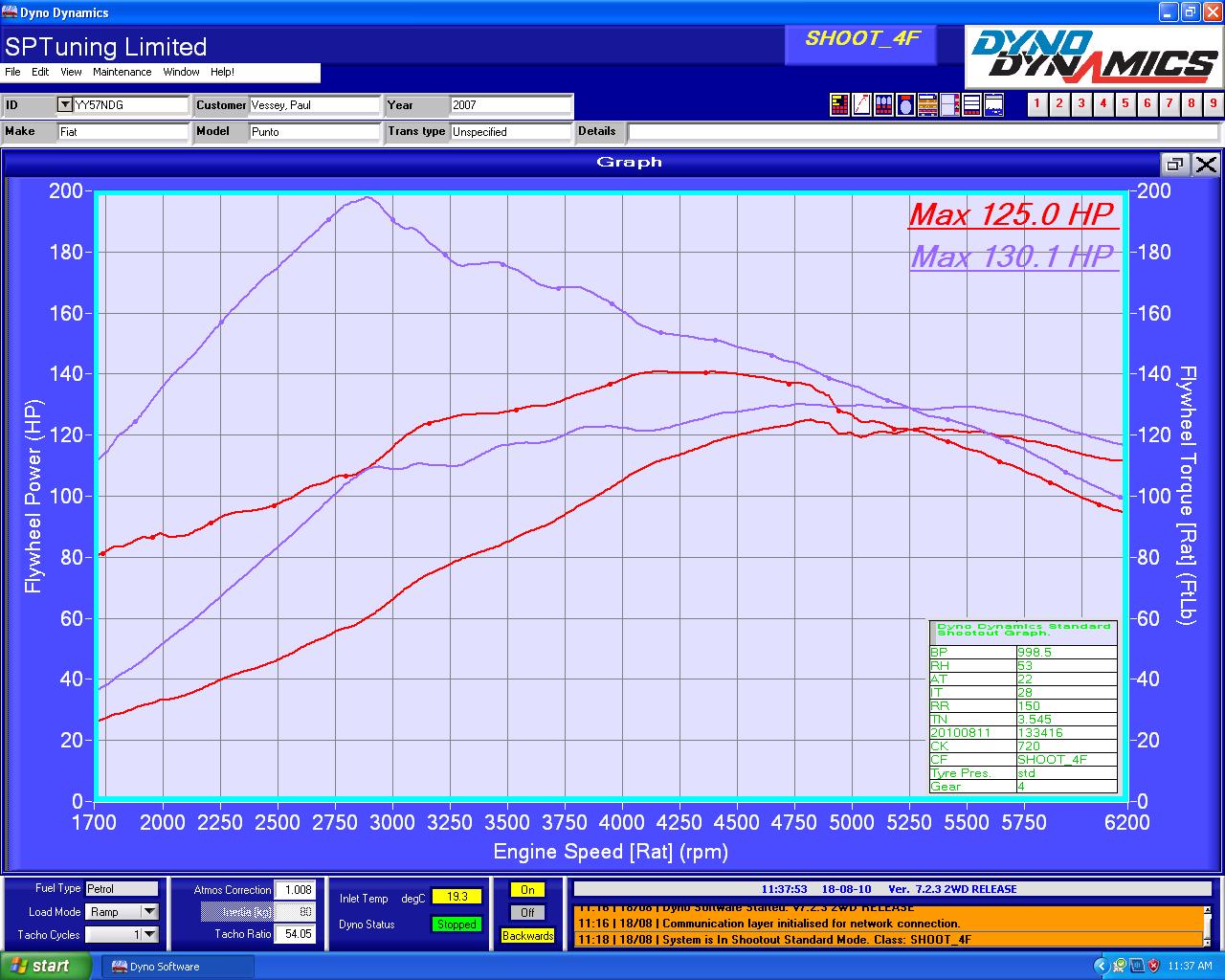
Task: Expand the Tacho Cycles dropdown
Action: [149, 935]
